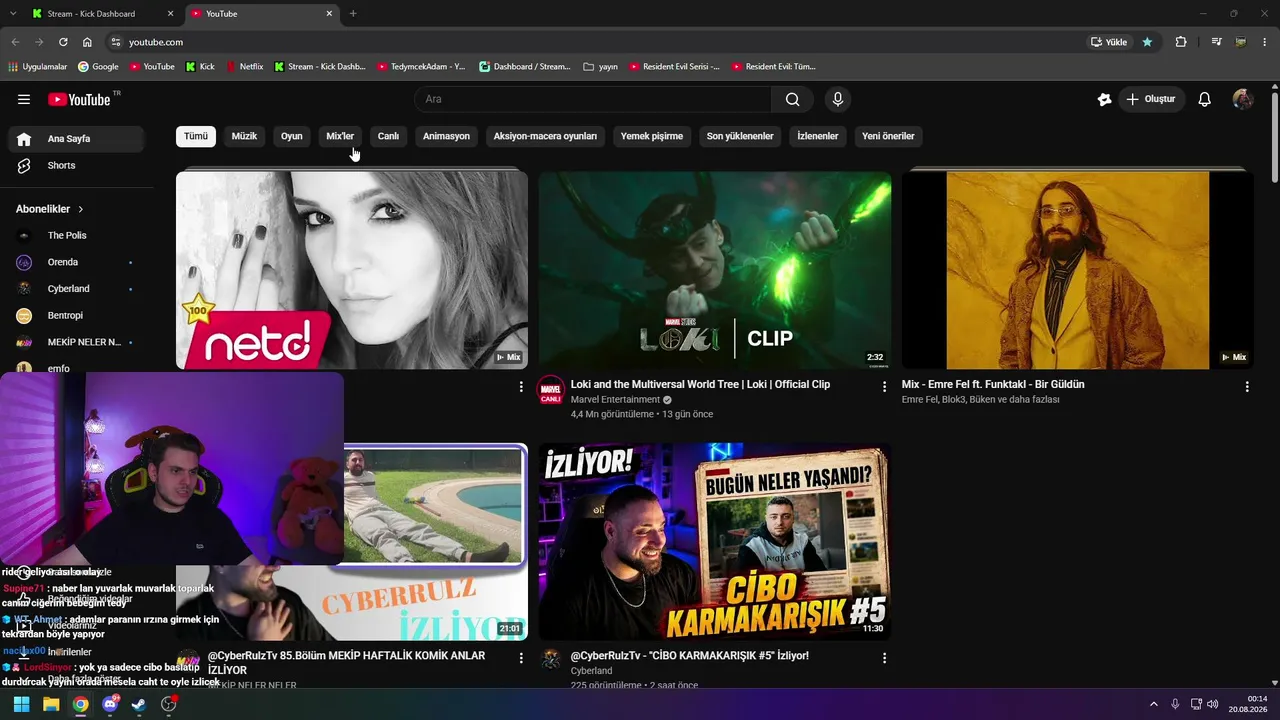Open the CİBO KARMAKARIŞIK #5 thumbnail
This screenshot has height=720, width=1280.
[x=715, y=542]
